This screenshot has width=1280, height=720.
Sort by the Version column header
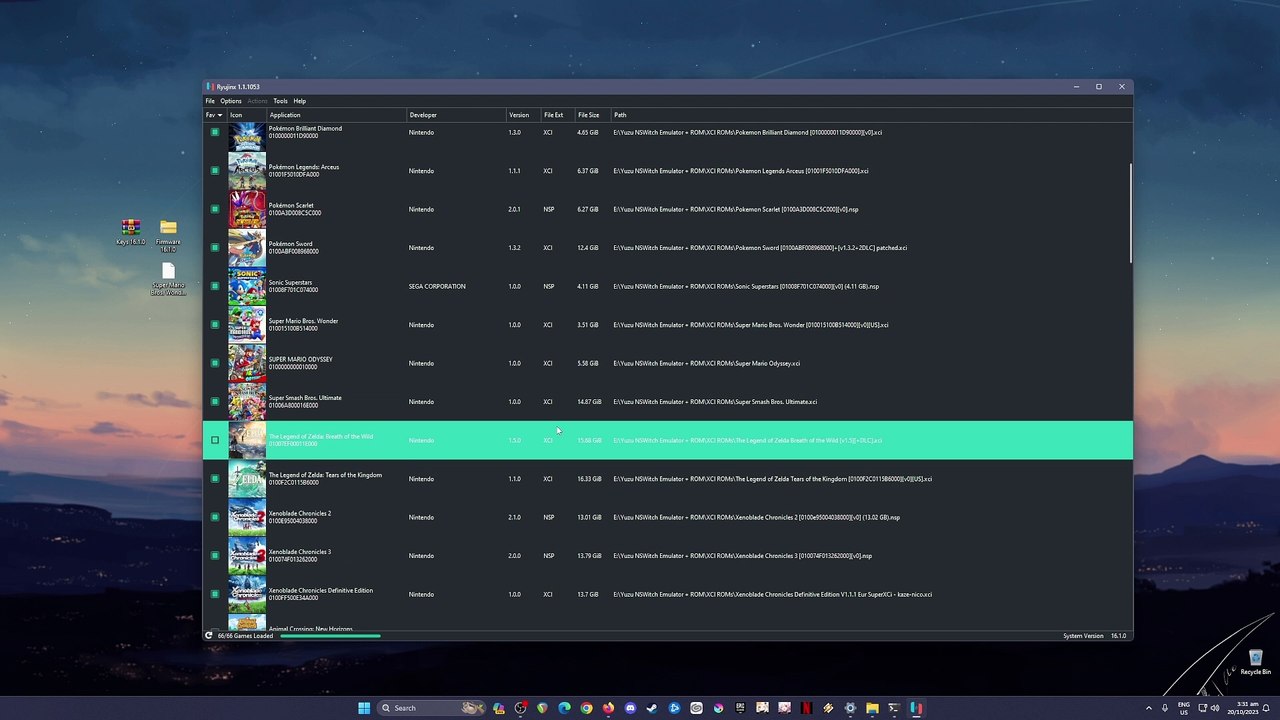click(x=523, y=115)
